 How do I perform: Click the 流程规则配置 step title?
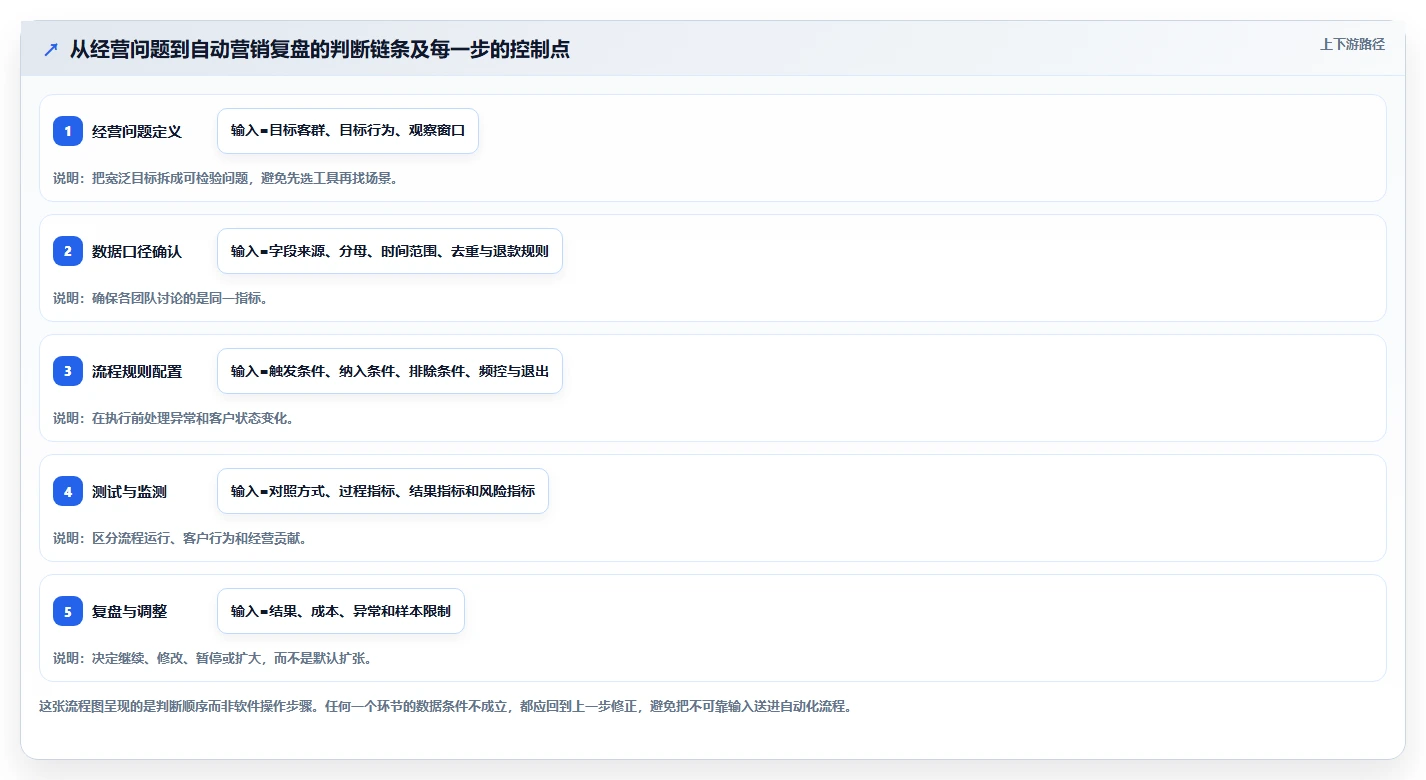click(x=137, y=371)
